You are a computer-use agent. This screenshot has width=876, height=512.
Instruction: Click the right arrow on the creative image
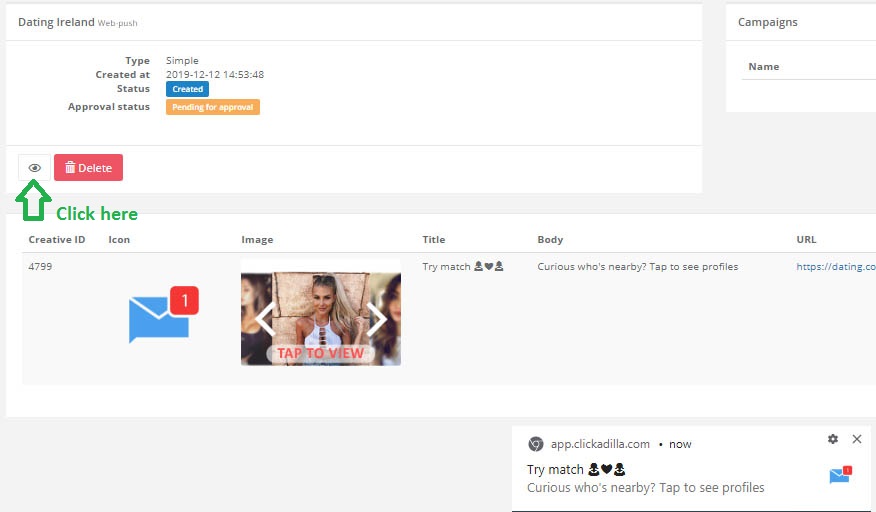point(377,319)
